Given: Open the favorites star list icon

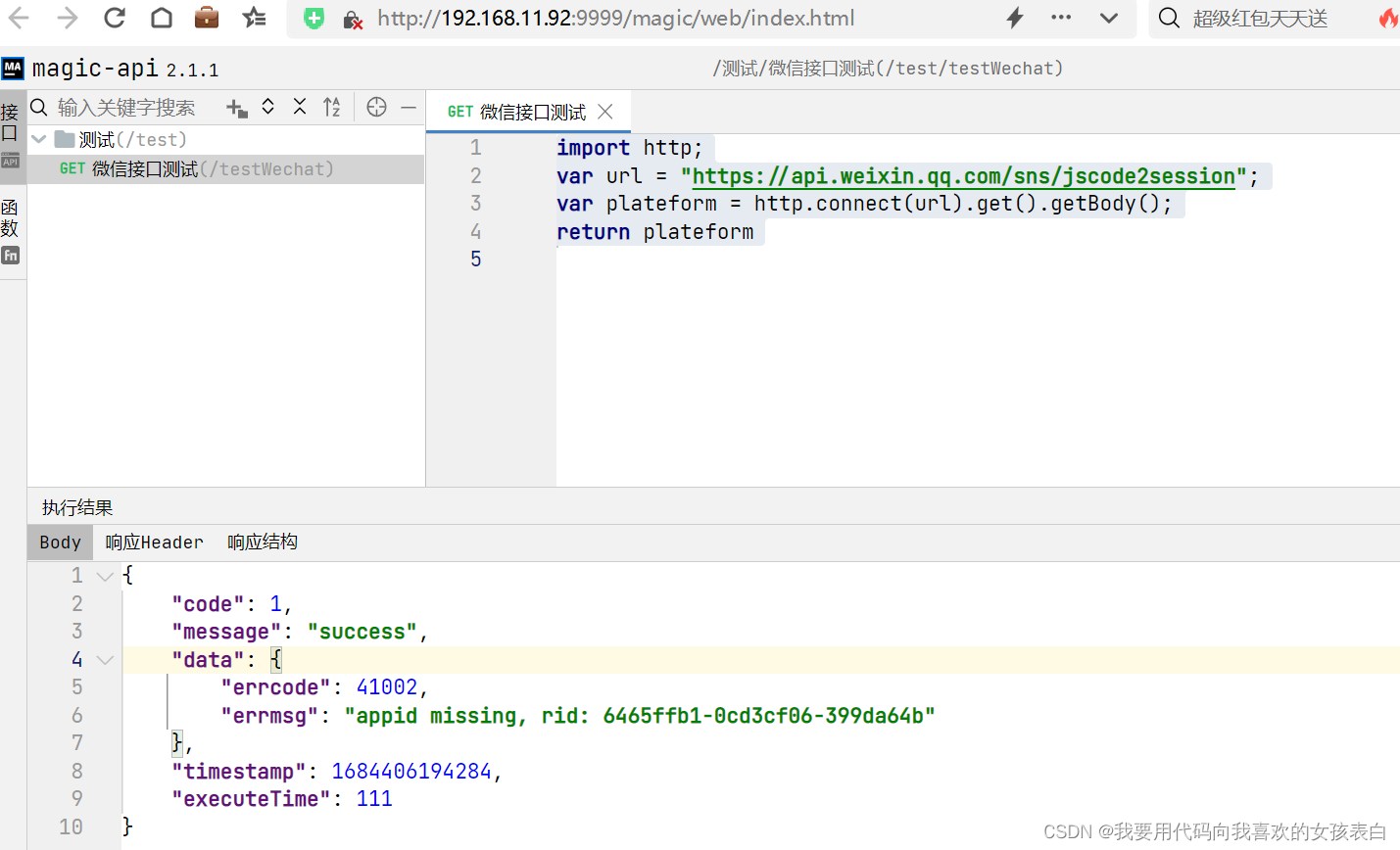Looking at the screenshot, I should tap(255, 18).
